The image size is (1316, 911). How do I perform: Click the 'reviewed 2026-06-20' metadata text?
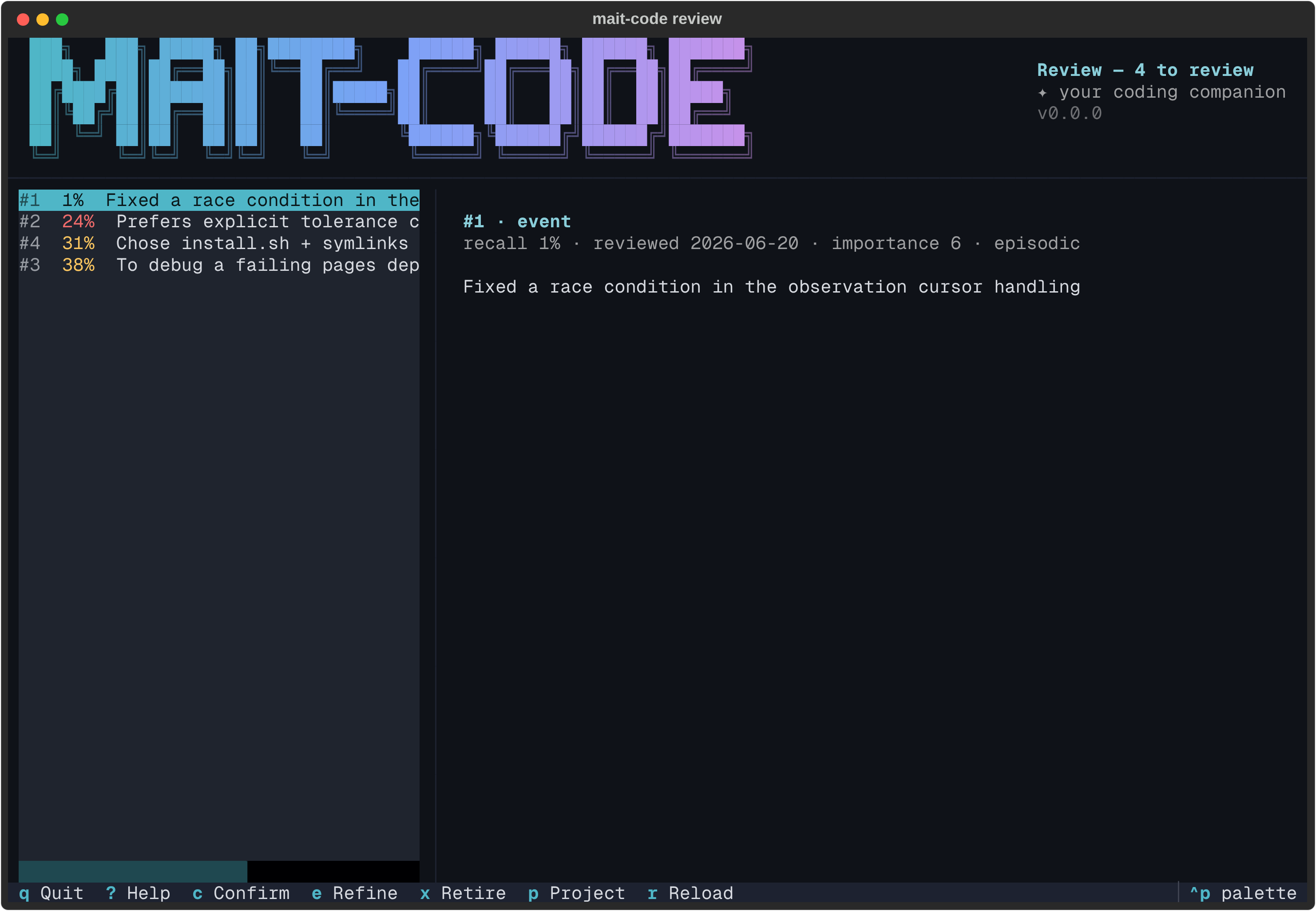(x=696, y=243)
